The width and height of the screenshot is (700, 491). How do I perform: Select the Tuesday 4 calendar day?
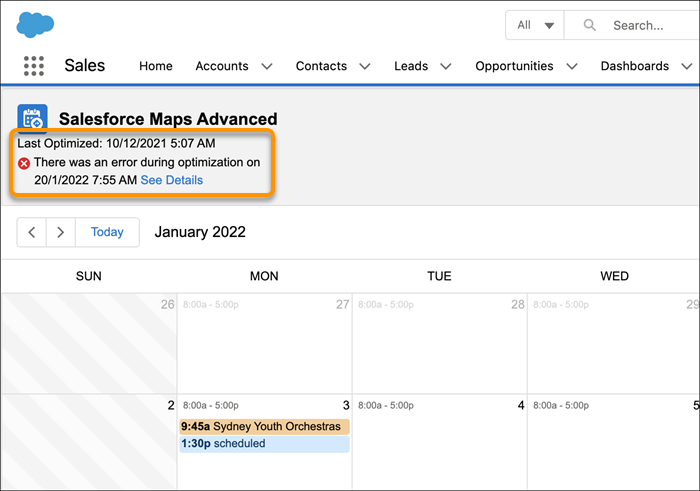coord(440,442)
